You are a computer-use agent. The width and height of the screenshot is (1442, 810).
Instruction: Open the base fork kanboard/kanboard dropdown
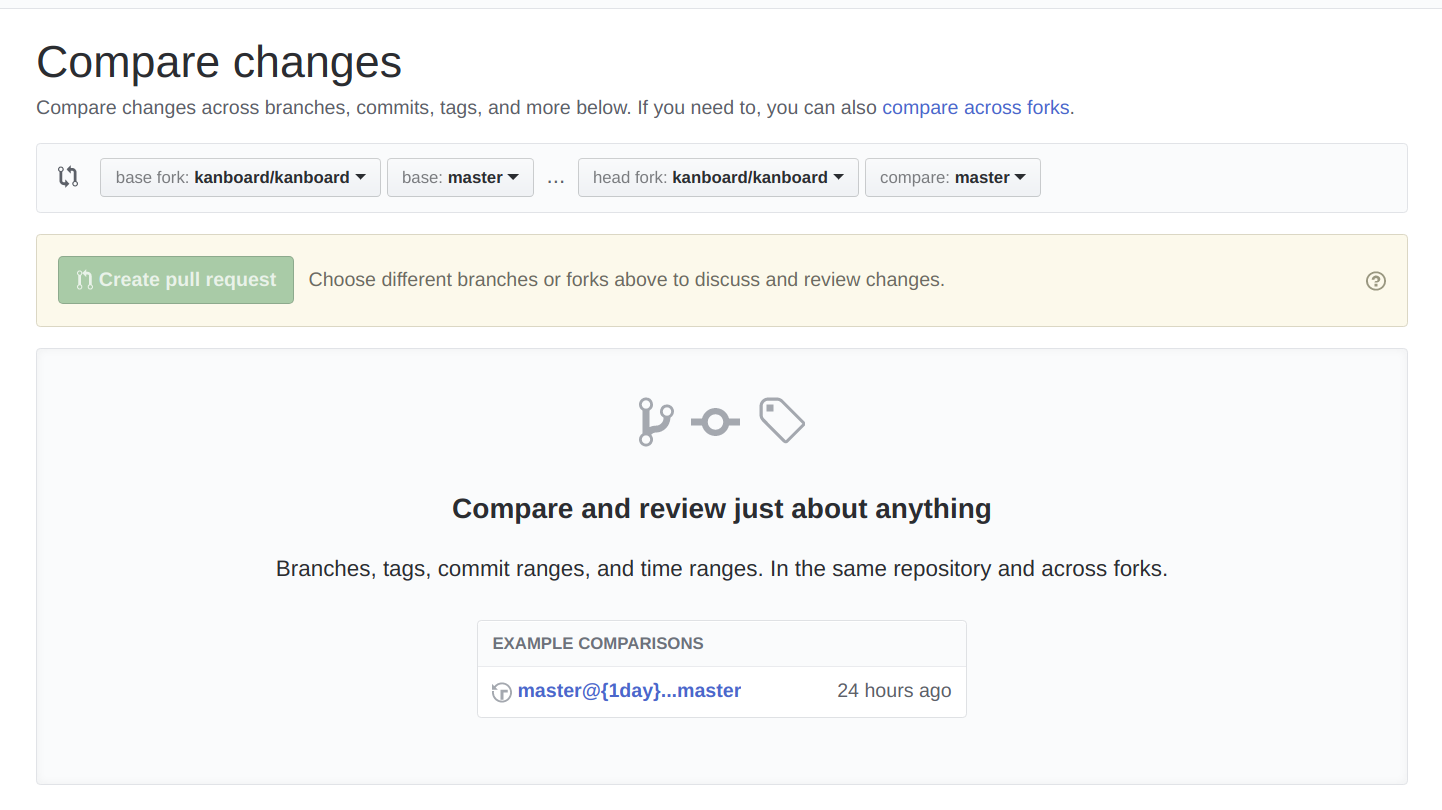240,177
